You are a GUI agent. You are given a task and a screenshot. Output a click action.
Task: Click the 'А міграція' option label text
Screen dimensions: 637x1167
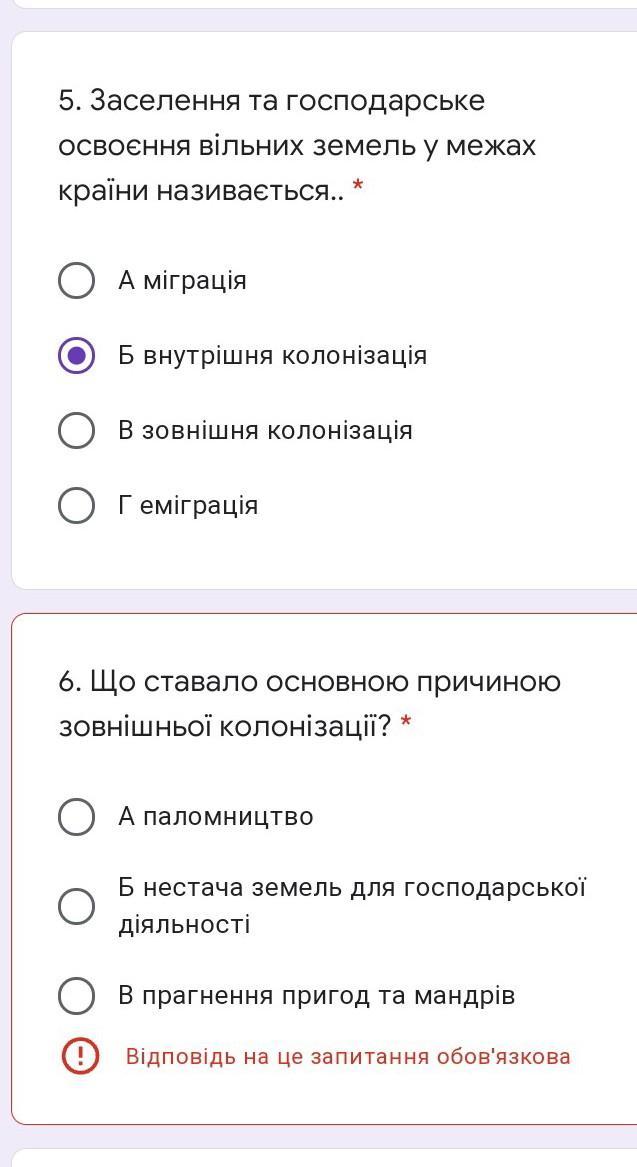(x=182, y=281)
